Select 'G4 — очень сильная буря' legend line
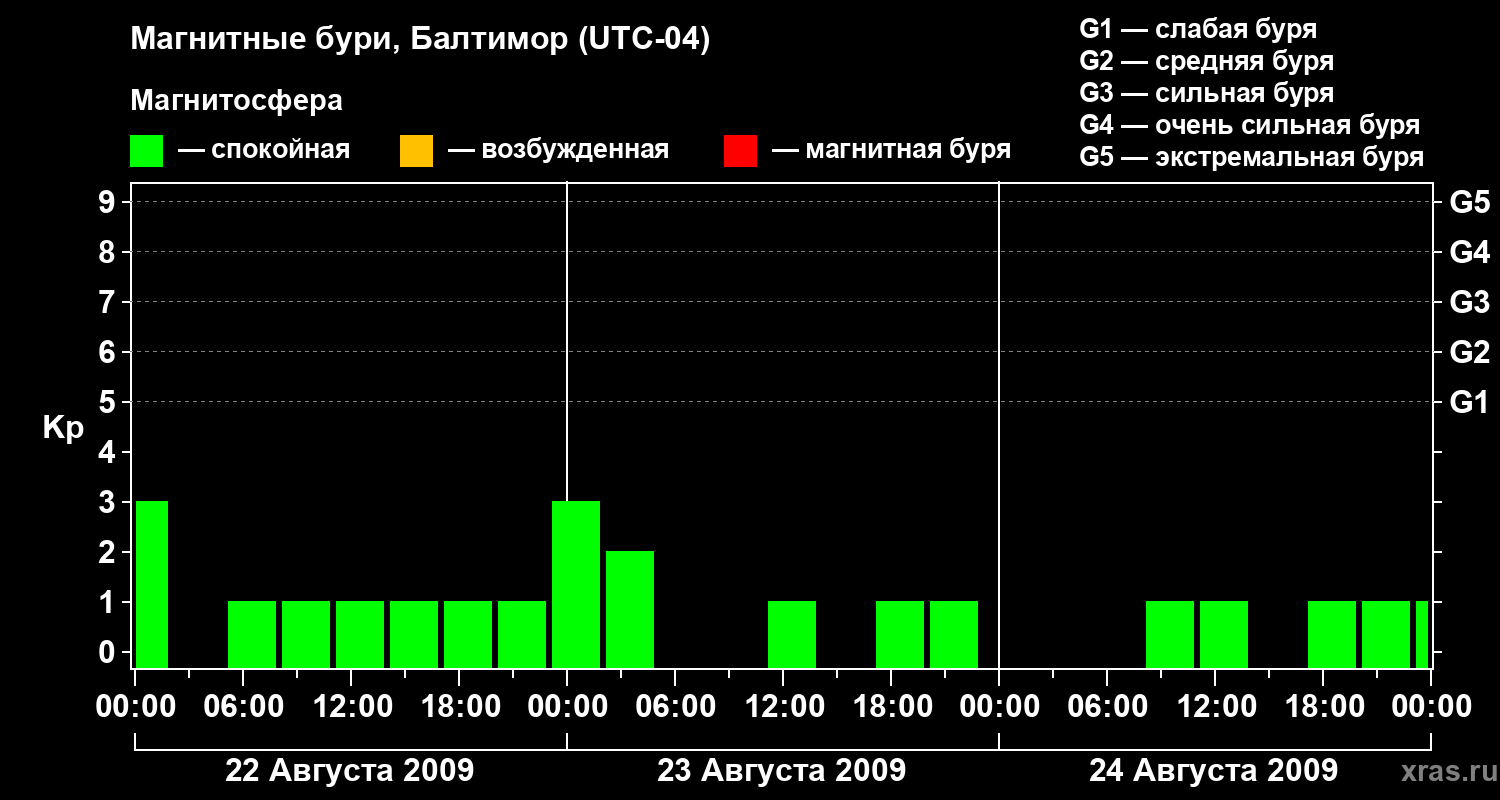Image resolution: width=1500 pixels, height=800 pixels. click(1249, 125)
